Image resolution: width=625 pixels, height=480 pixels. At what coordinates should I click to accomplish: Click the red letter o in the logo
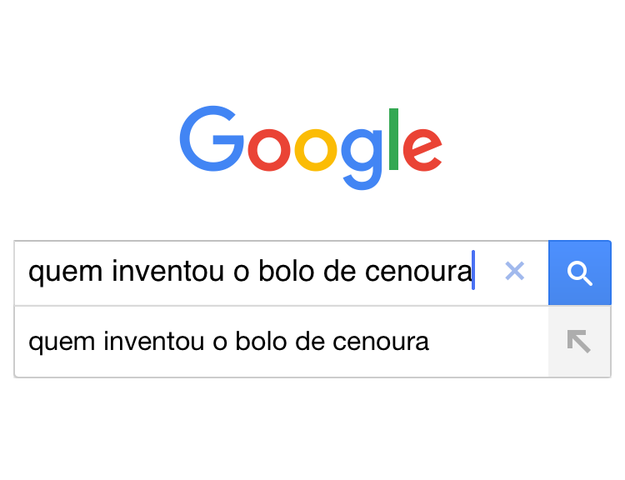[x=269, y=150]
